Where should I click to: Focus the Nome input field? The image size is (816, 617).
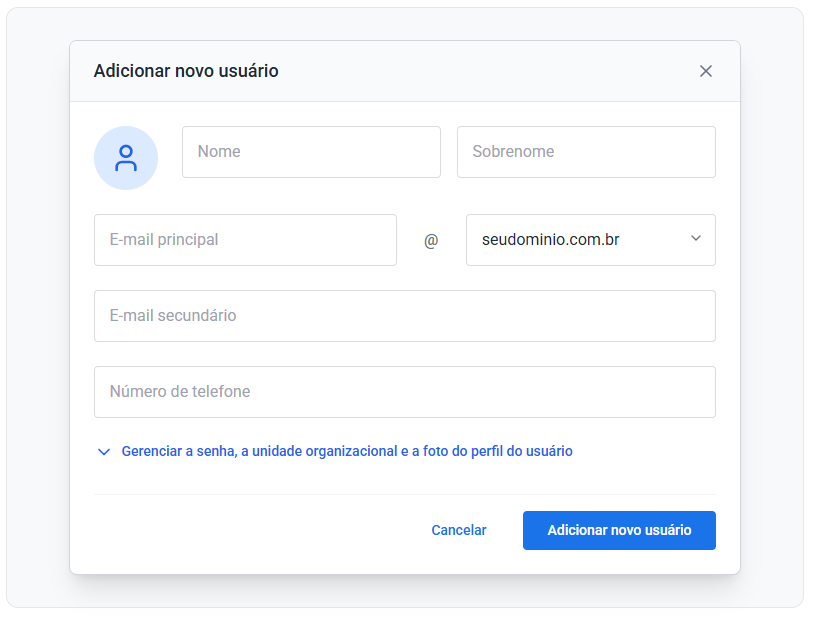pyautogui.click(x=311, y=152)
